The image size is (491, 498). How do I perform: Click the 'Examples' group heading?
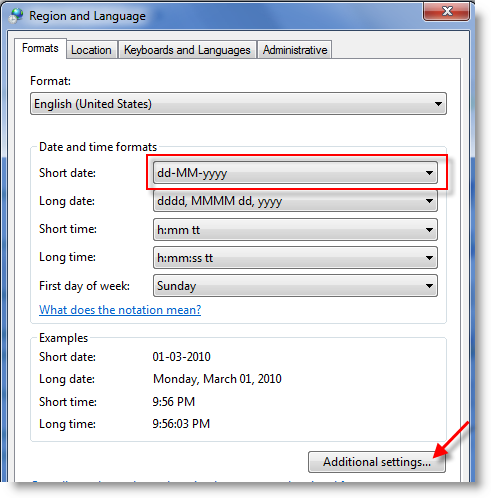pos(63,338)
